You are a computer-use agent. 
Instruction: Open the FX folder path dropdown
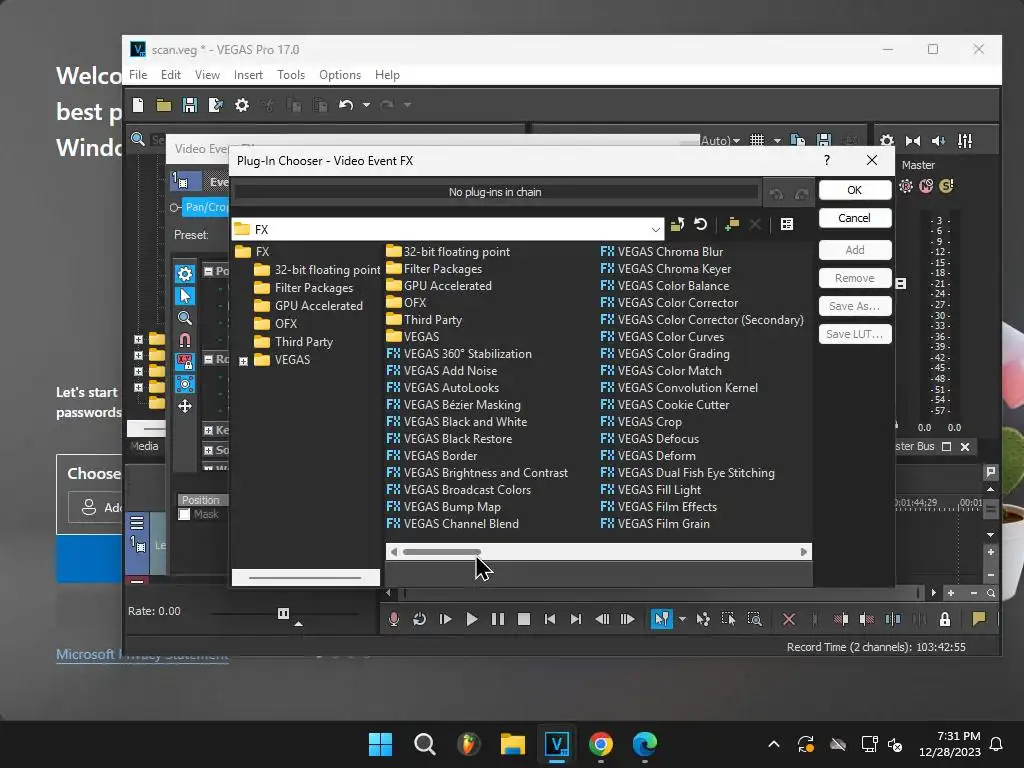[x=655, y=229]
